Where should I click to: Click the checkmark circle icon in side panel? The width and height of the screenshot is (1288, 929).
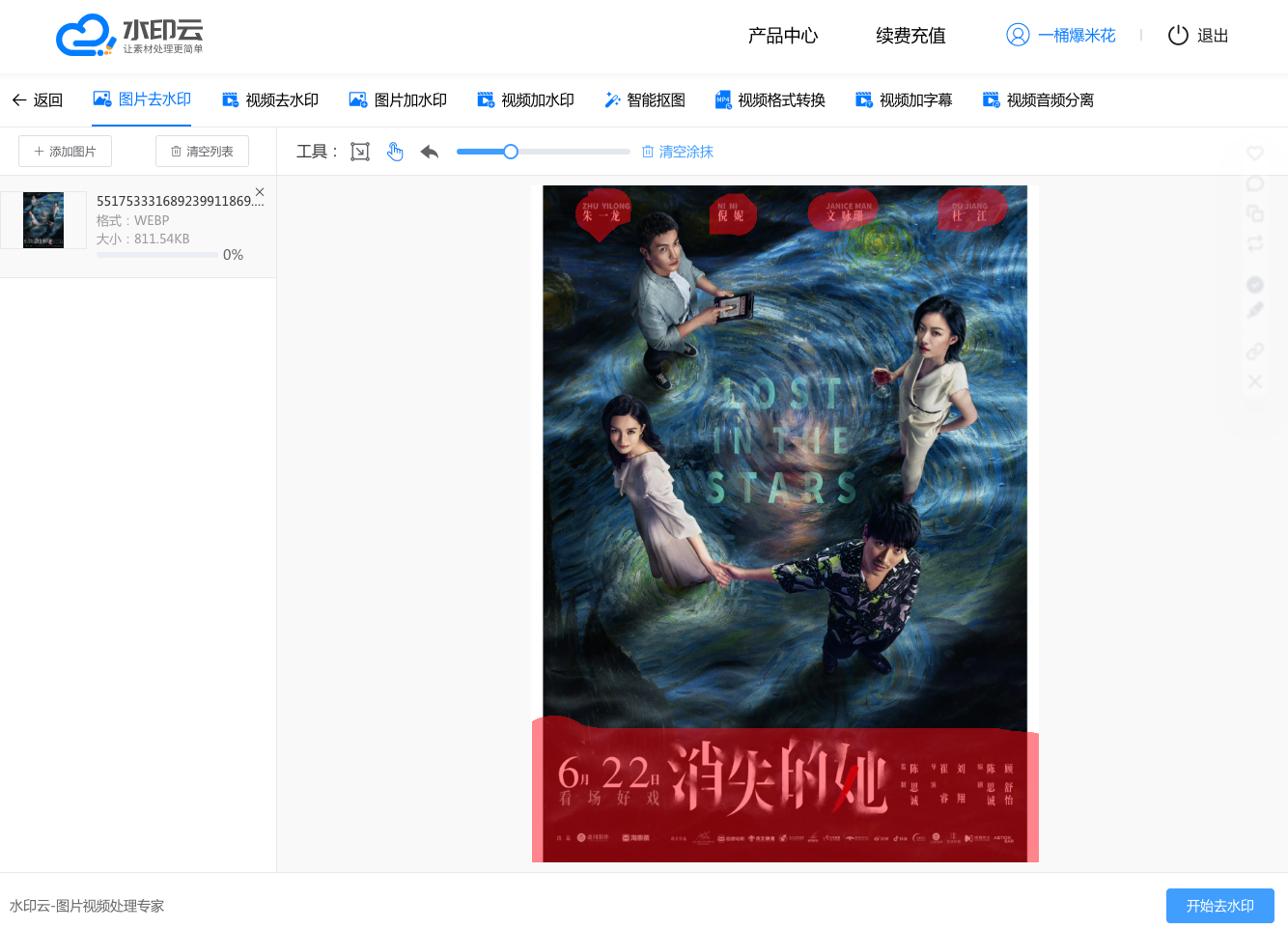(x=1255, y=284)
